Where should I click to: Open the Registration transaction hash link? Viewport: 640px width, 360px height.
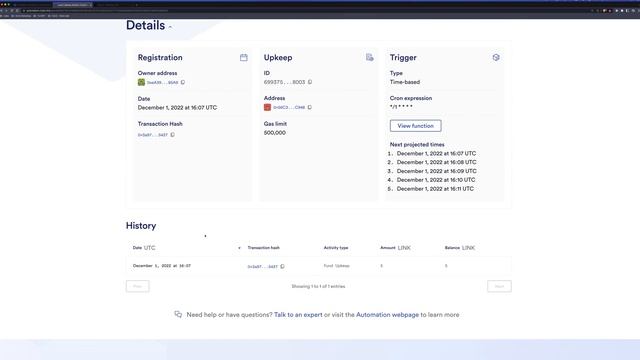click(x=153, y=135)
